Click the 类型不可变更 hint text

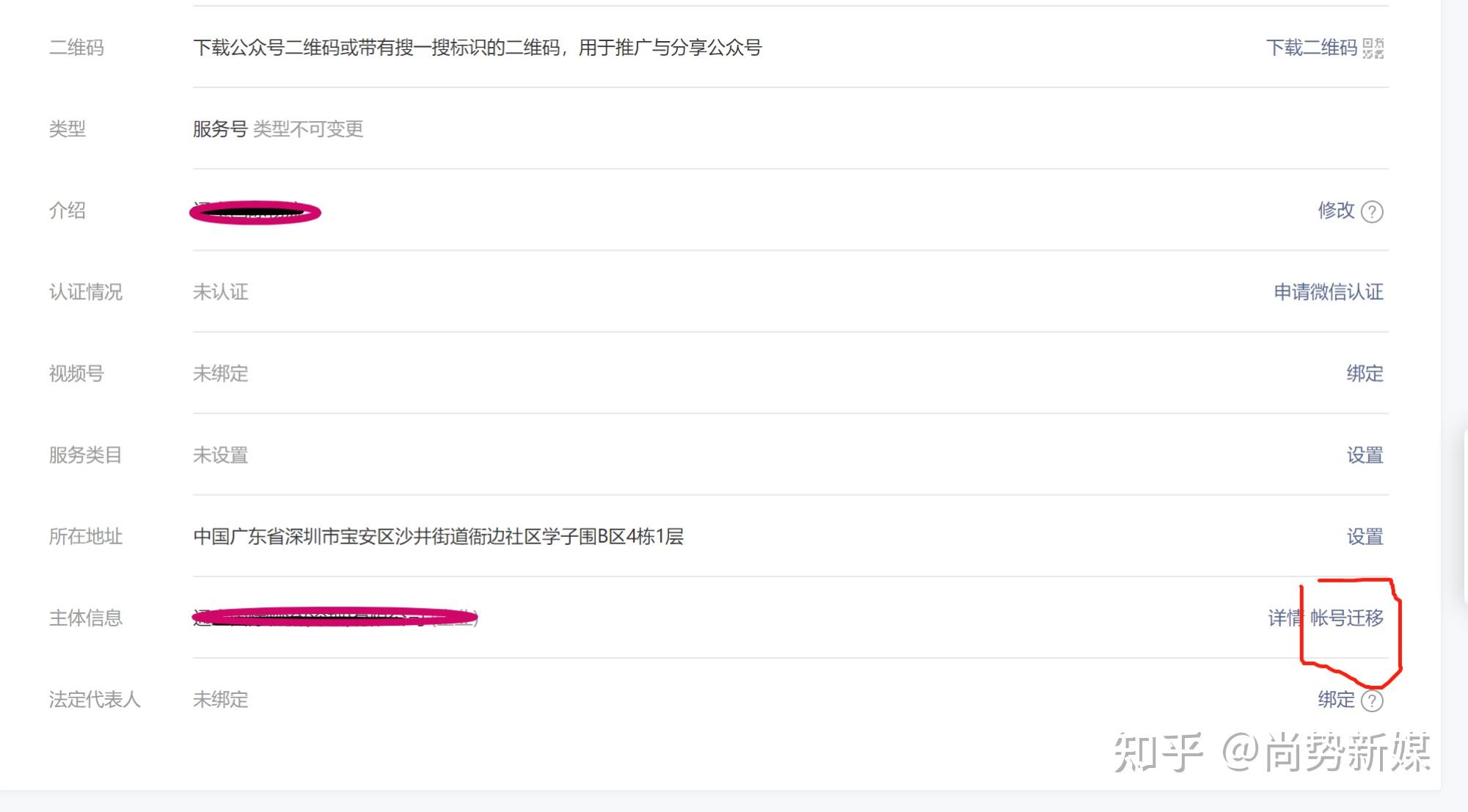[x=308, y=130]
